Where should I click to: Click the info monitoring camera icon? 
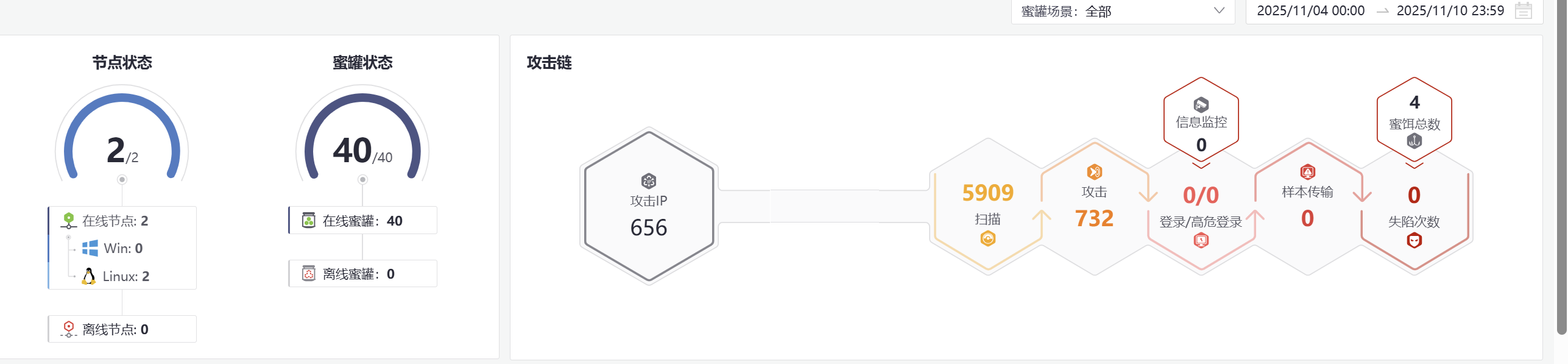pyautogui.click(x=1201, y=104)
